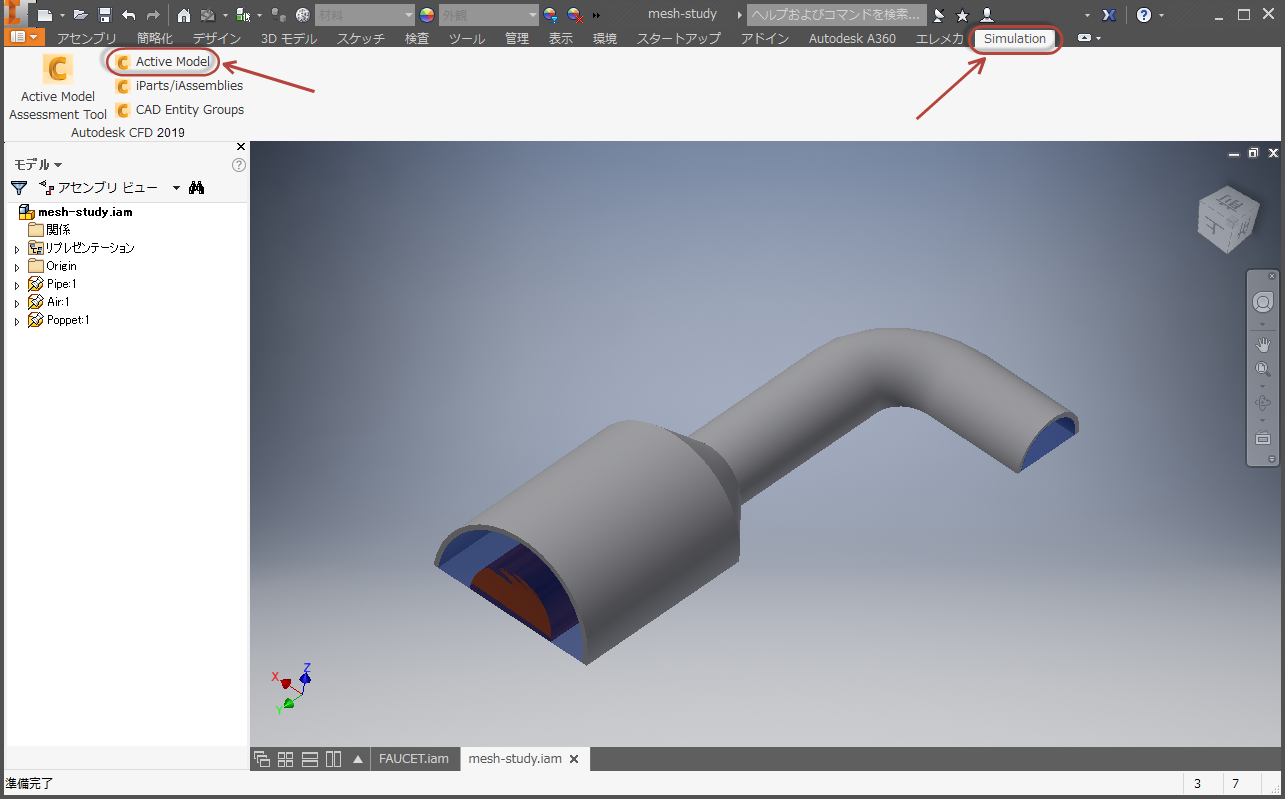Screen dimensions: 1285x799
Task: Click the filter funnel icon in the browser
Action: [x=19, y=188]
